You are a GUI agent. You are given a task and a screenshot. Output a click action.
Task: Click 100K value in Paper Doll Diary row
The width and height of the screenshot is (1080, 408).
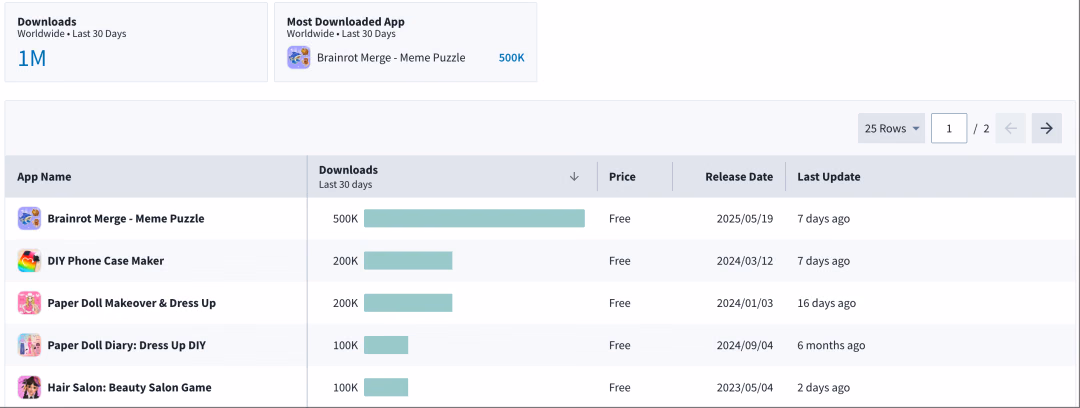(346, 345)
